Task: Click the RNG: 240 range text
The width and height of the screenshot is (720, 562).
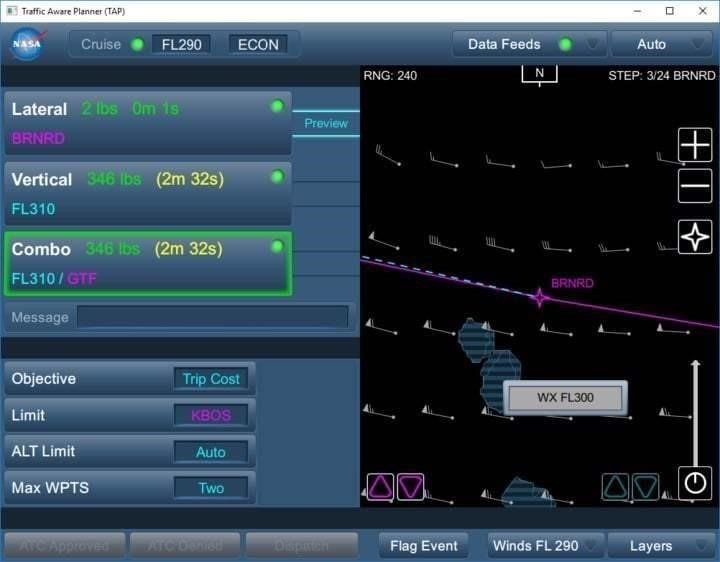Action: click(390, 75)
